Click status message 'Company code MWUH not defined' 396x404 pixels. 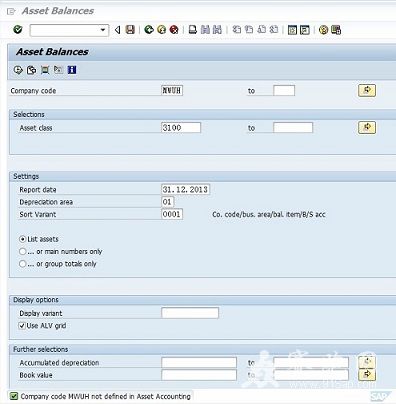coord(105,396)
